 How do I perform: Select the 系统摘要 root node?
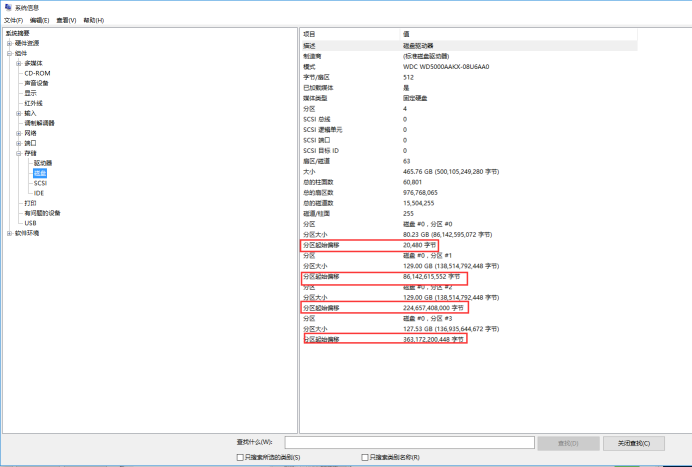pos(18,33)
